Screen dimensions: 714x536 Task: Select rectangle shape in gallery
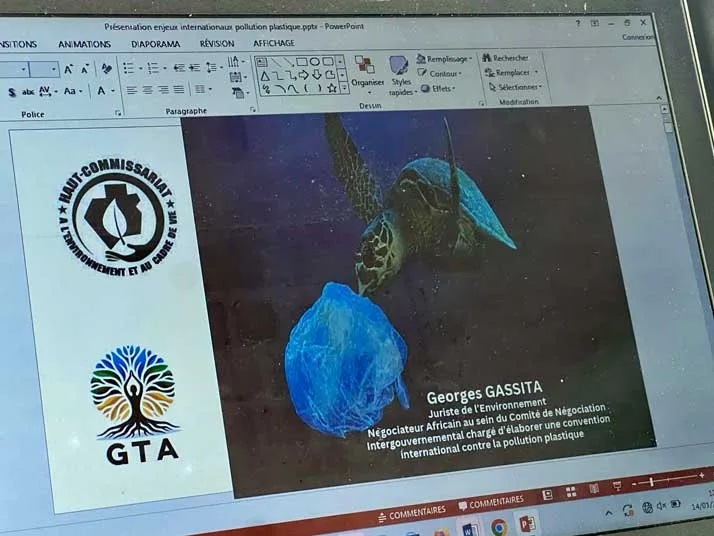(x=301, y=61)
